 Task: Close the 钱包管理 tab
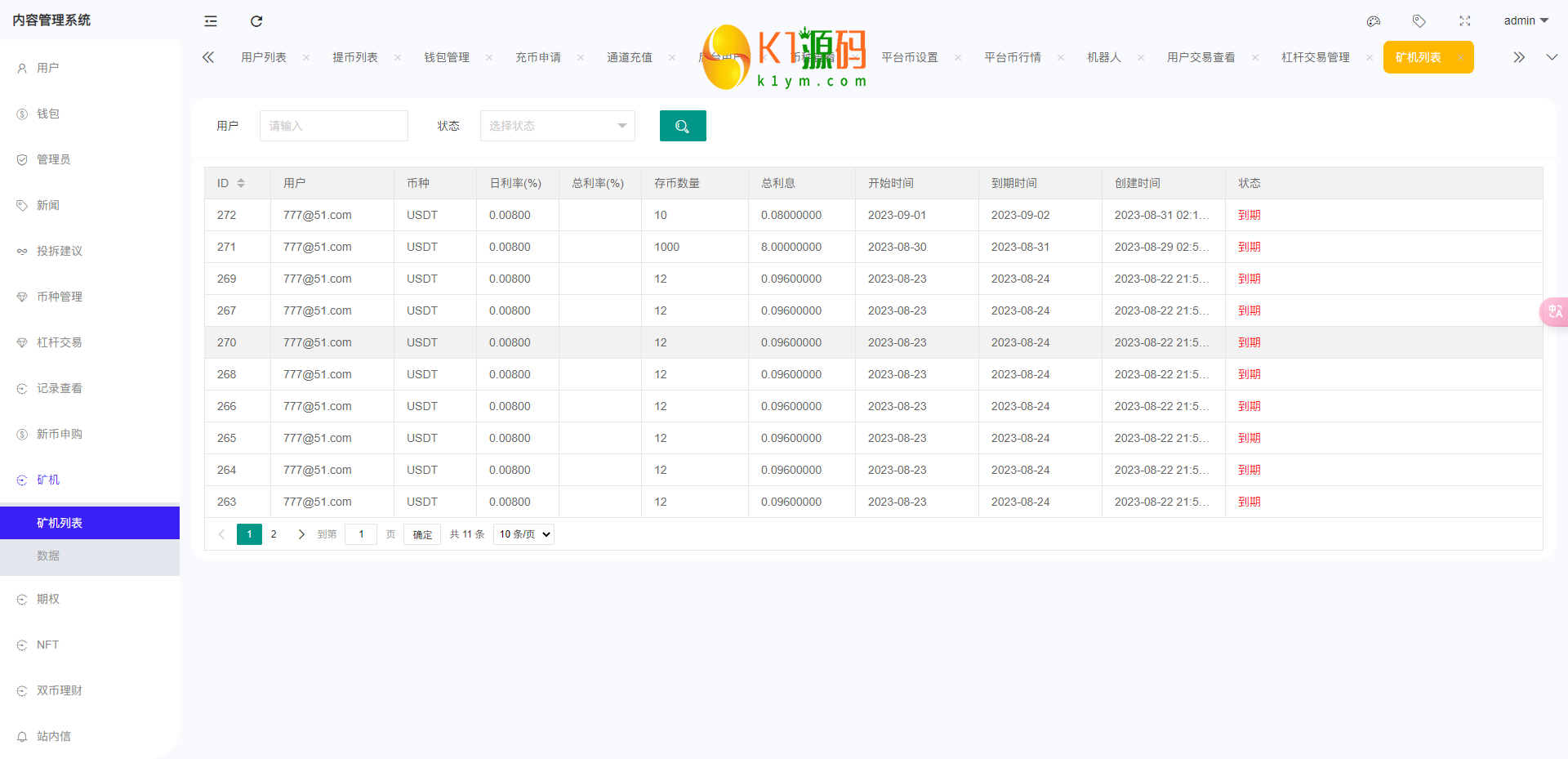coord(489,57)
